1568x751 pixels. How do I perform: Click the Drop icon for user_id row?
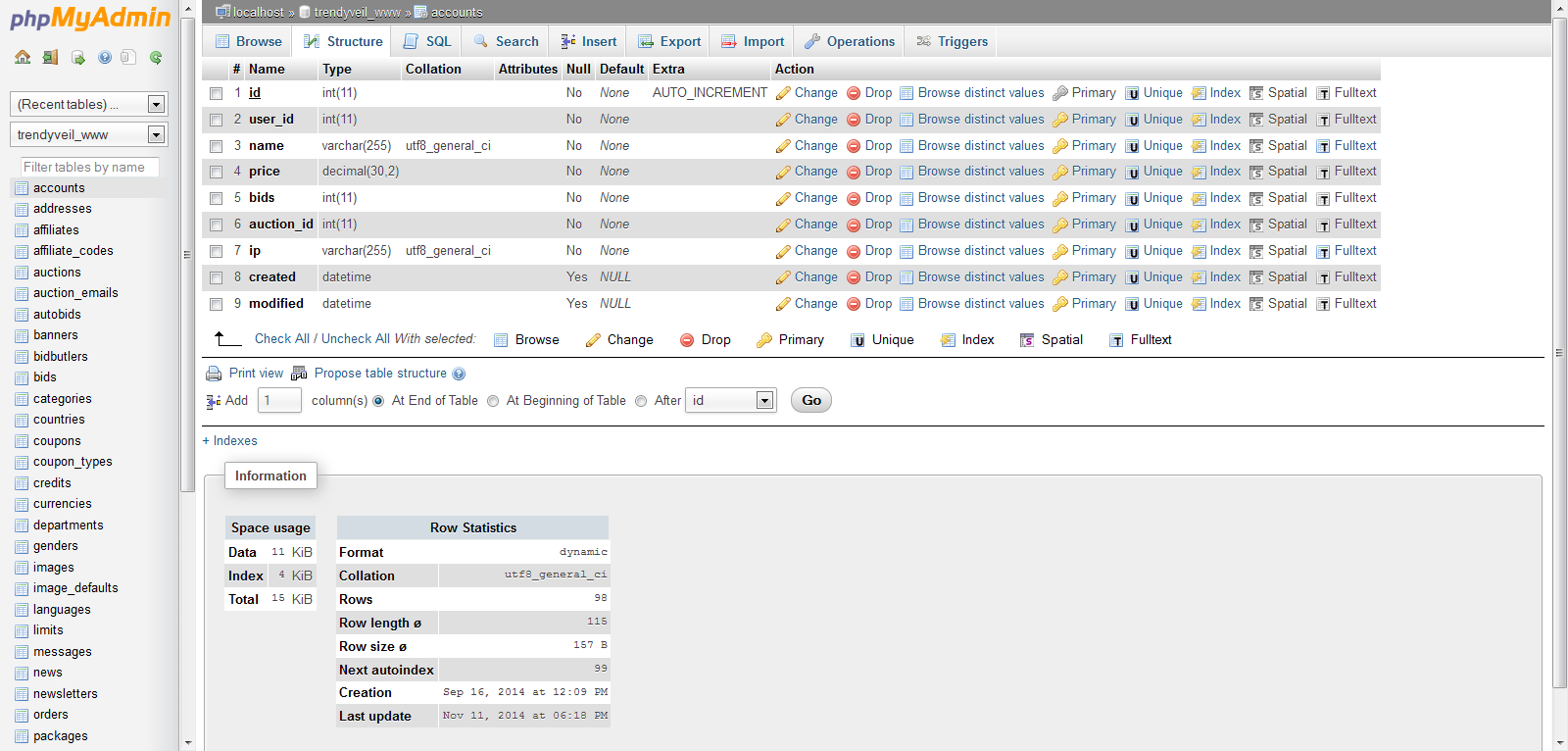854,120
